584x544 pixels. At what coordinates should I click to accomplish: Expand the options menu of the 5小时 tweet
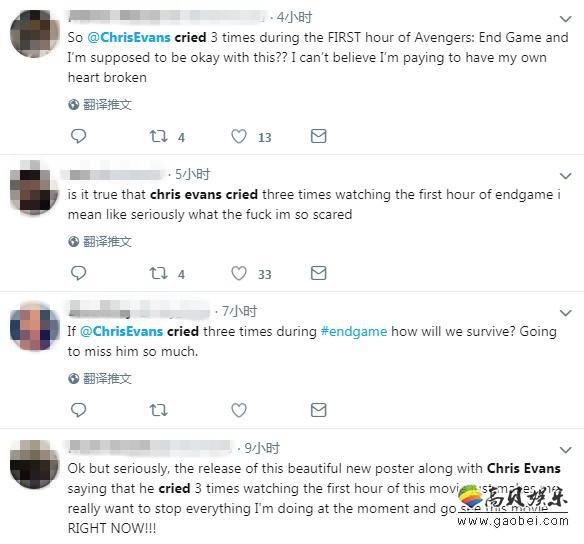pyautogui.click(x=565, y=175)
